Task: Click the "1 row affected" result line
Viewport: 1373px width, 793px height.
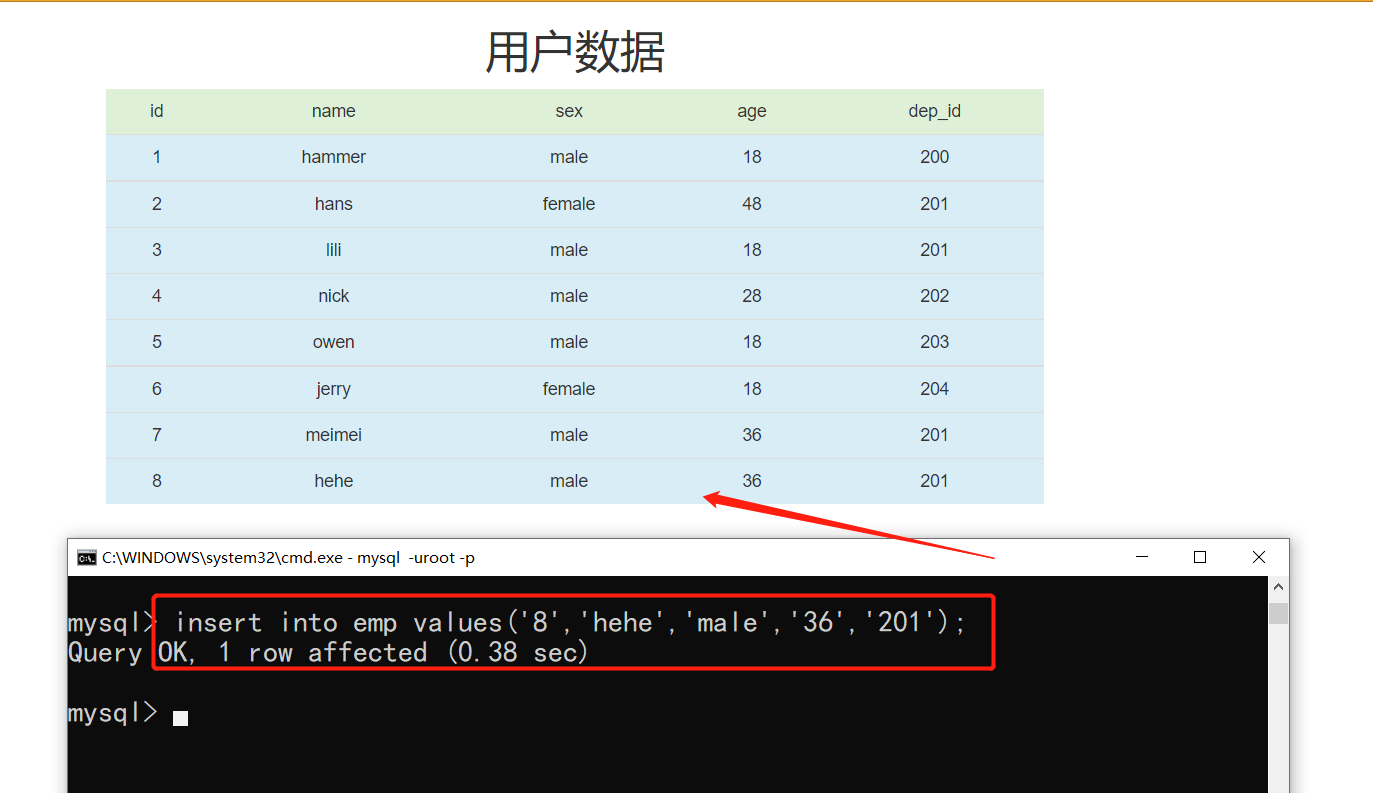Action: point(328,653)
